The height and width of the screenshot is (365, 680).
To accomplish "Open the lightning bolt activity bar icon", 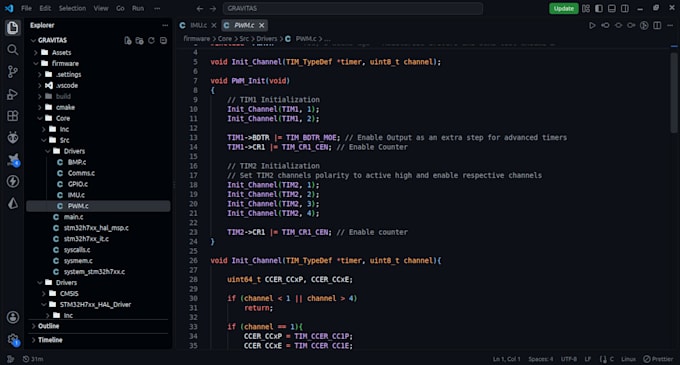I will click(x=13, y=182).
